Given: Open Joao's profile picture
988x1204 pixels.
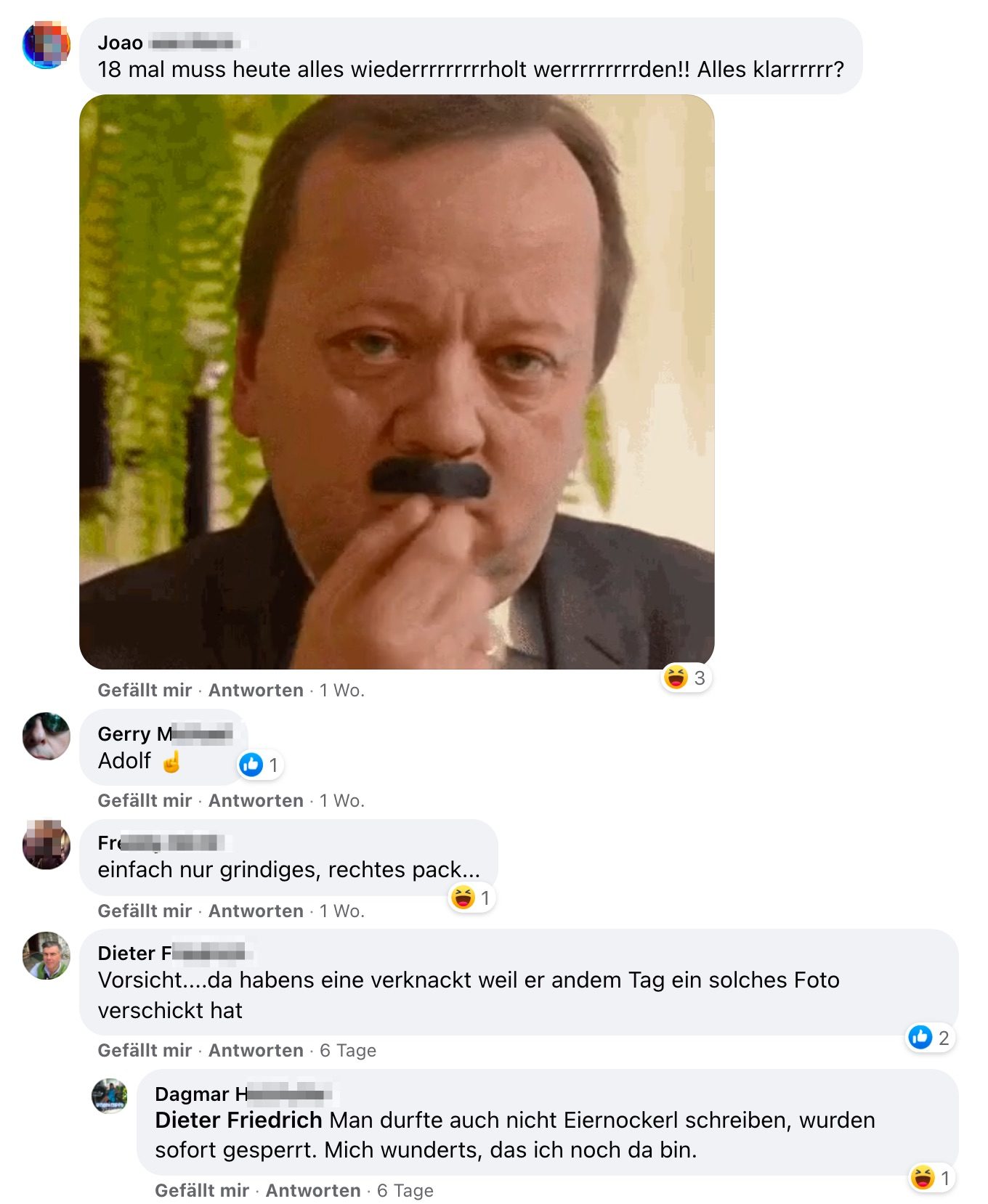Looking at the screenshot, I should pos(46,44).
